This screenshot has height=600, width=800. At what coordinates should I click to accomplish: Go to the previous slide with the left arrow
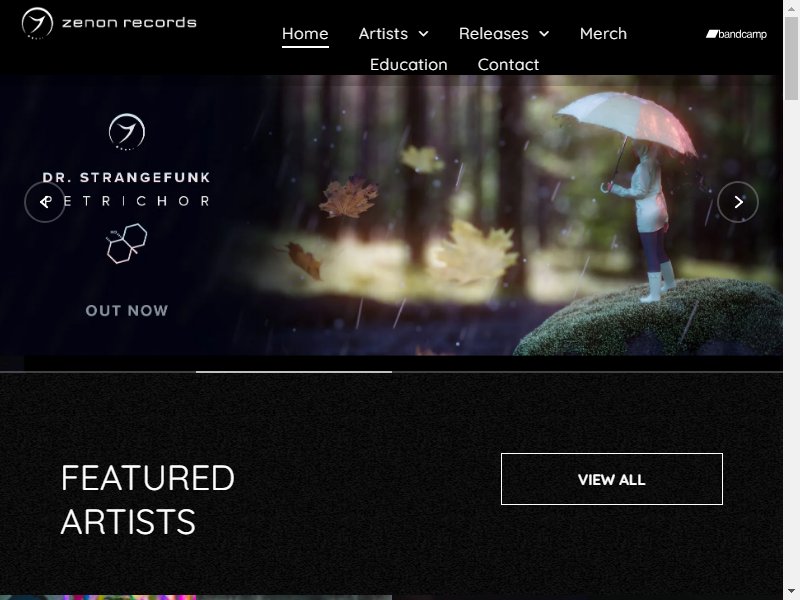[x=45, y=202]
